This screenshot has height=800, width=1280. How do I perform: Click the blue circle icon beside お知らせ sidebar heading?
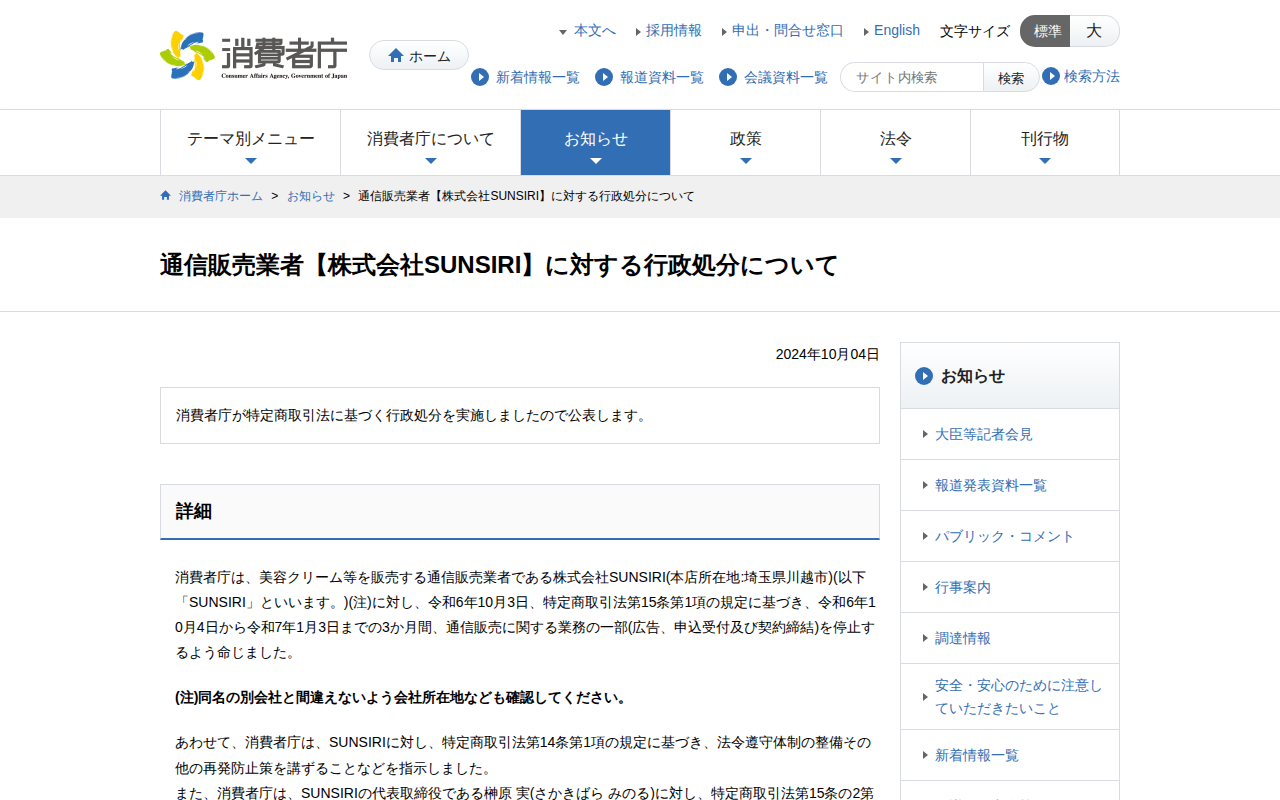tap(924, 376)
